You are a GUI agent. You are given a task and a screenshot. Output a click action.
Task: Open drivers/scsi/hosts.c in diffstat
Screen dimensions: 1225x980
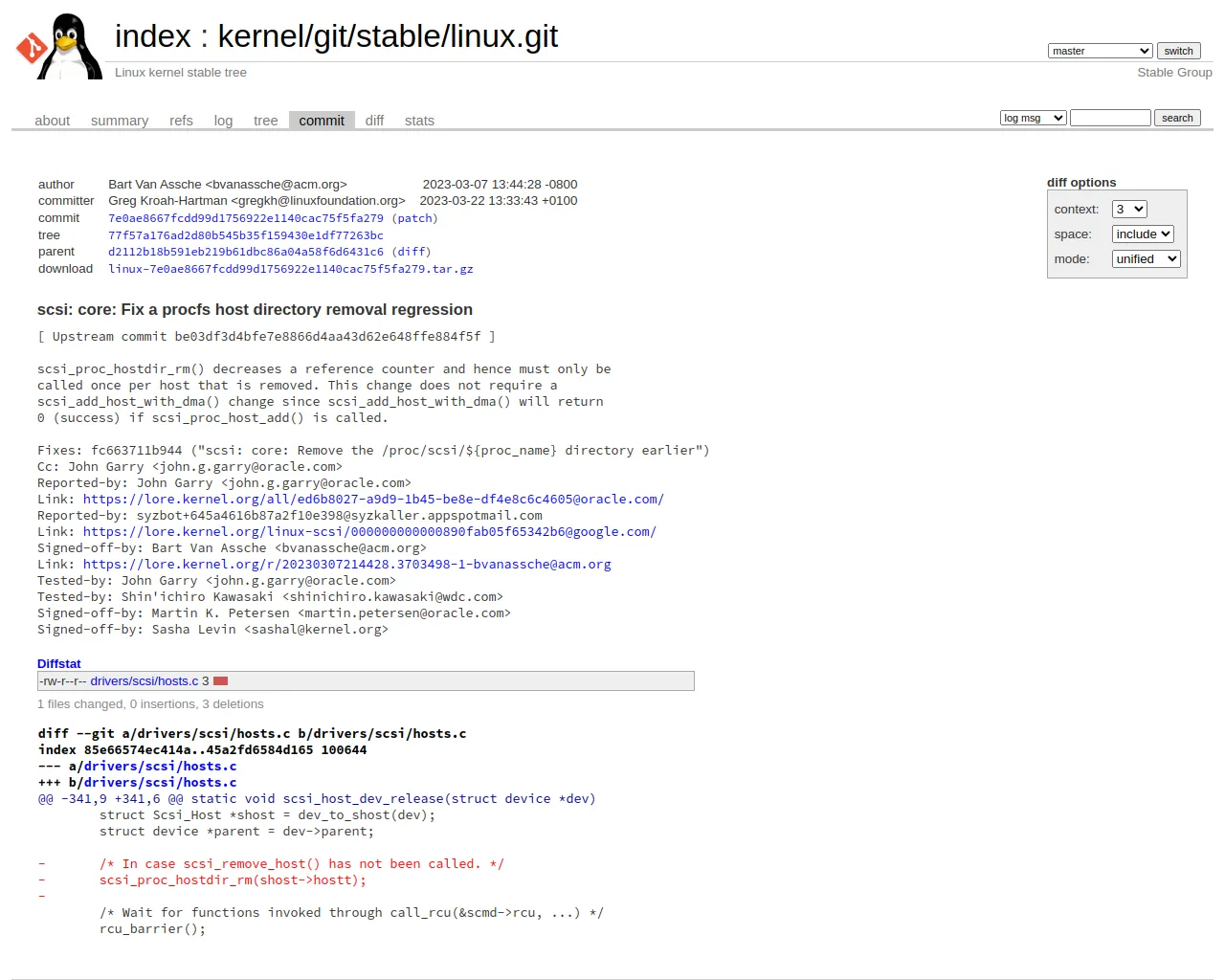(x=144, y=681)
